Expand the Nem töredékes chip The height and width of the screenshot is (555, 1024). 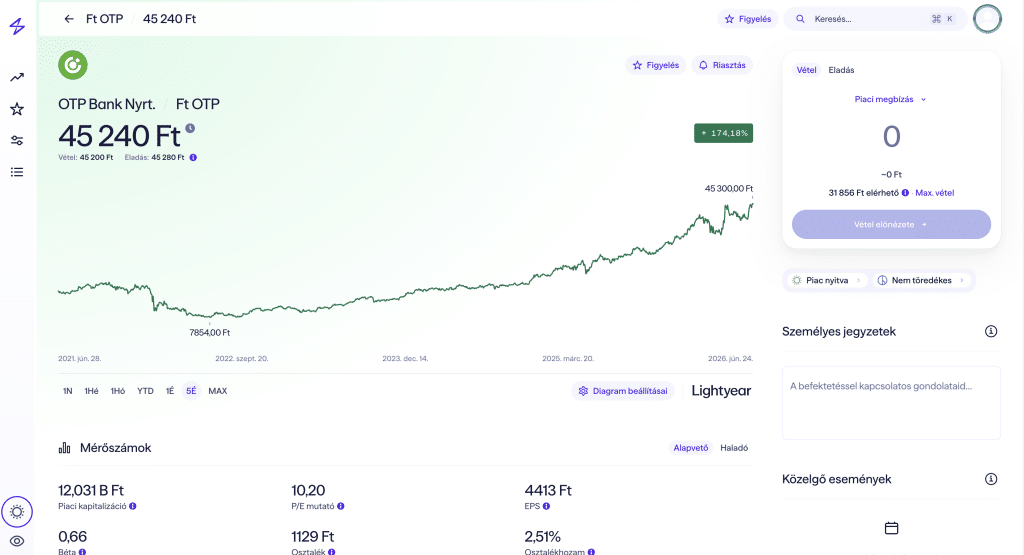click(921, 280)
